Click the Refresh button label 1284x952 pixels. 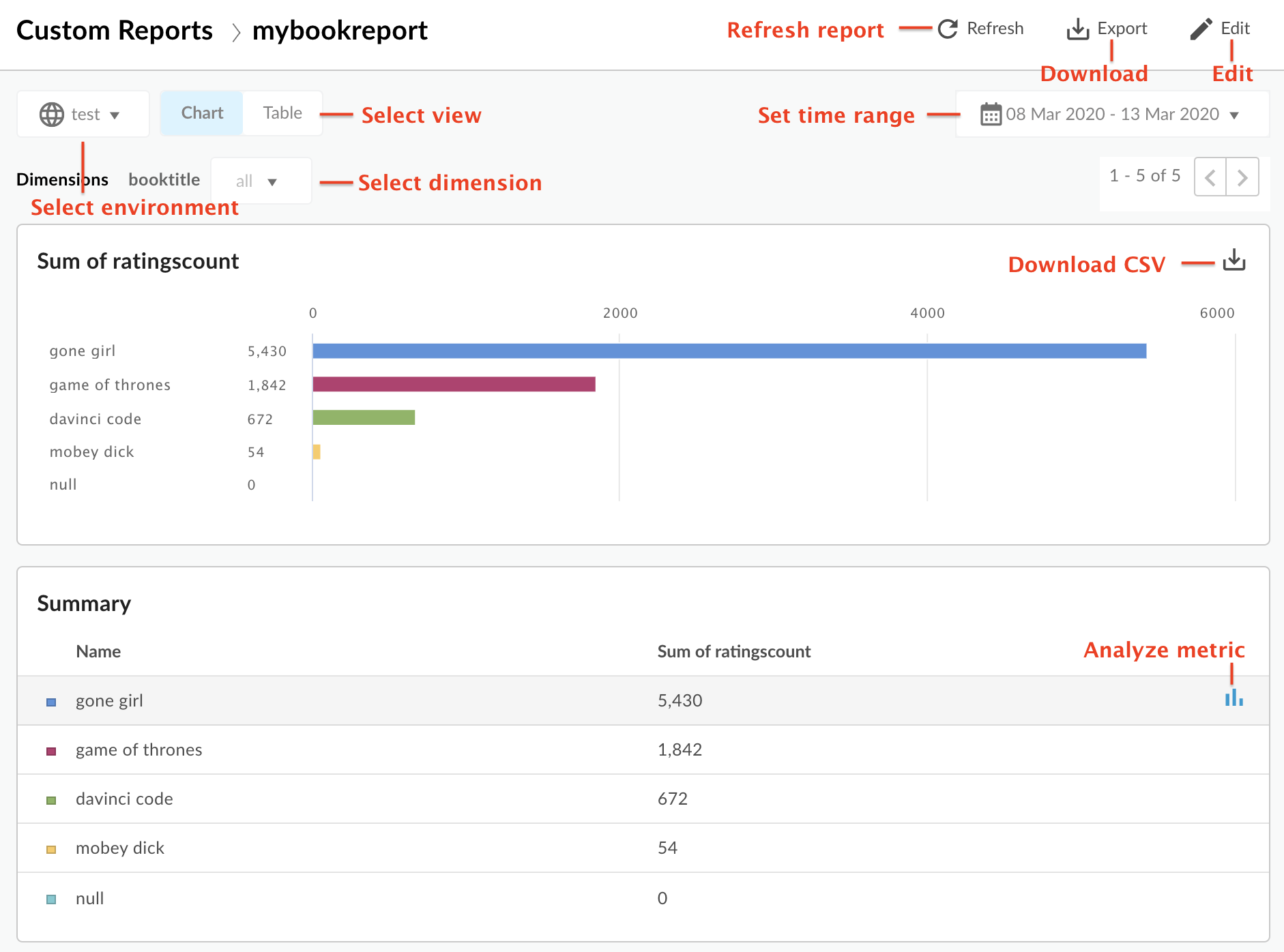point(996,29)
